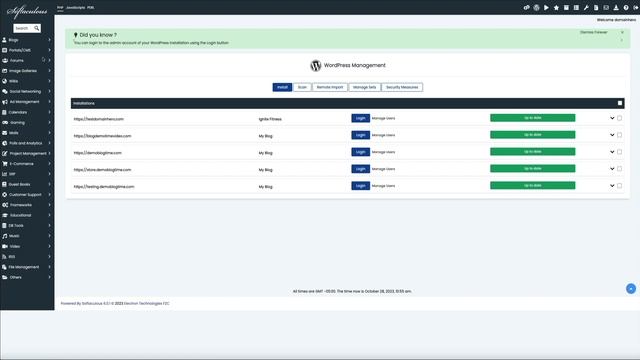Click Manage Users for demoblogtime.com row

pos(383,152)
